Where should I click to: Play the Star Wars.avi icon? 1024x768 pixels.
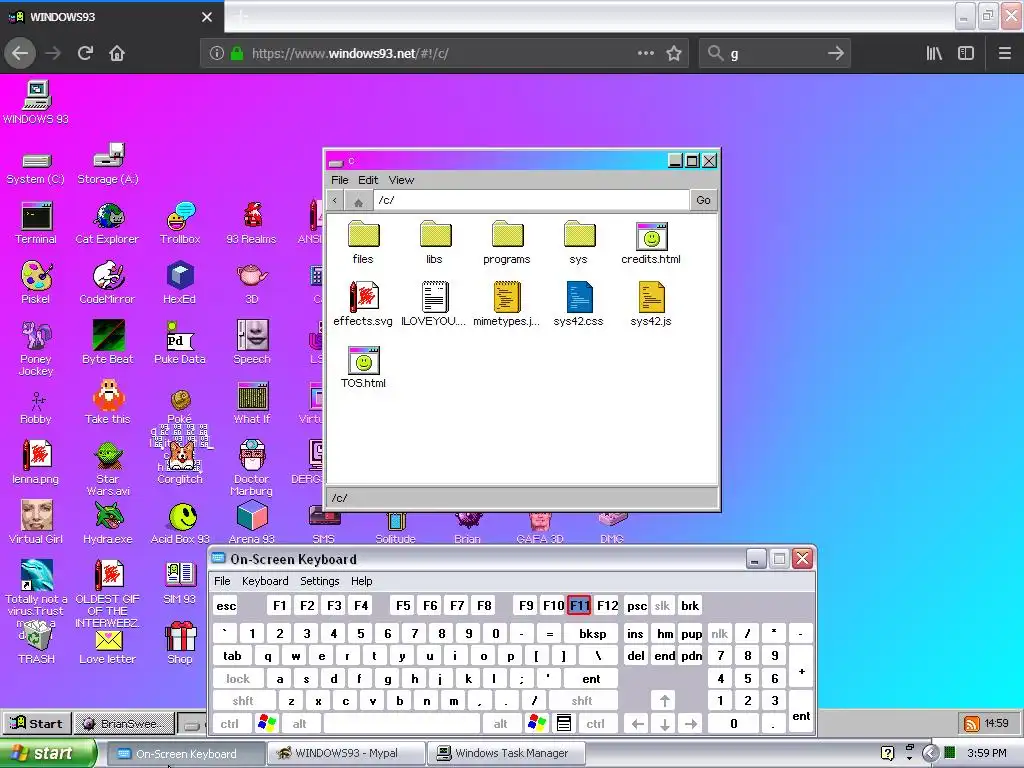coord(108,469)
